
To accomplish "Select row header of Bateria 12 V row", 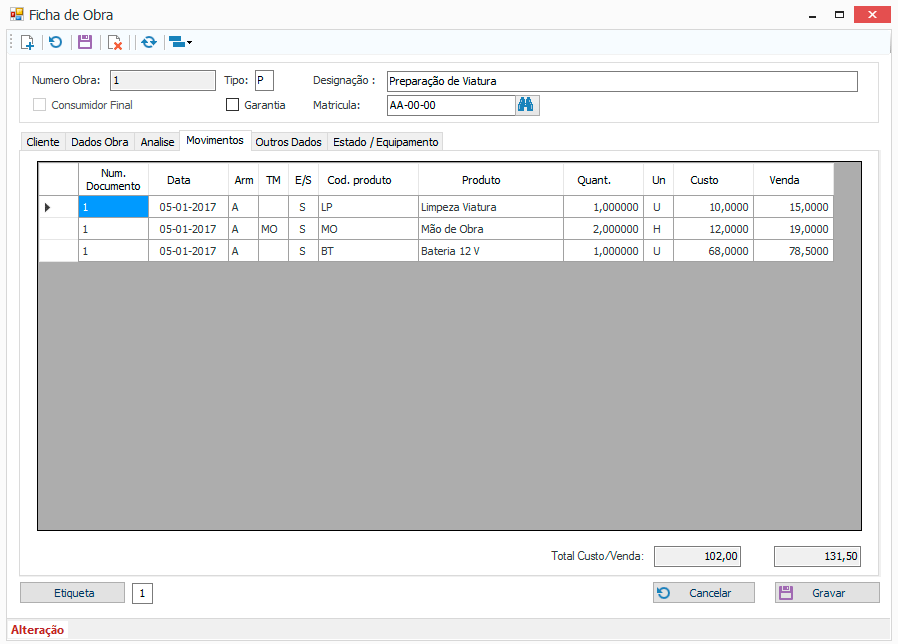I will [x=58, y=251].
